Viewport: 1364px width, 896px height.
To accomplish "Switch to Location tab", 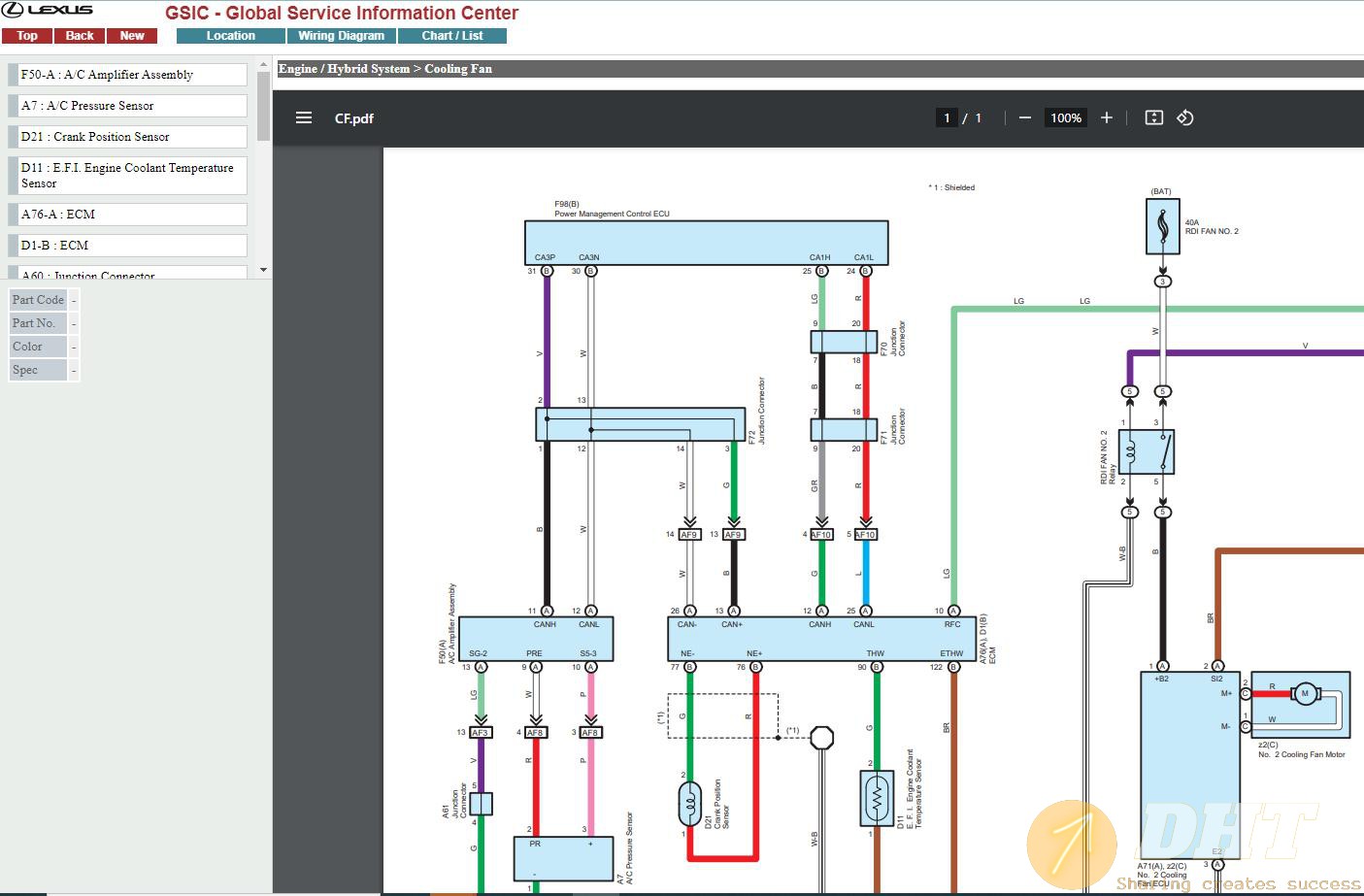I will [x=230, y=36].
